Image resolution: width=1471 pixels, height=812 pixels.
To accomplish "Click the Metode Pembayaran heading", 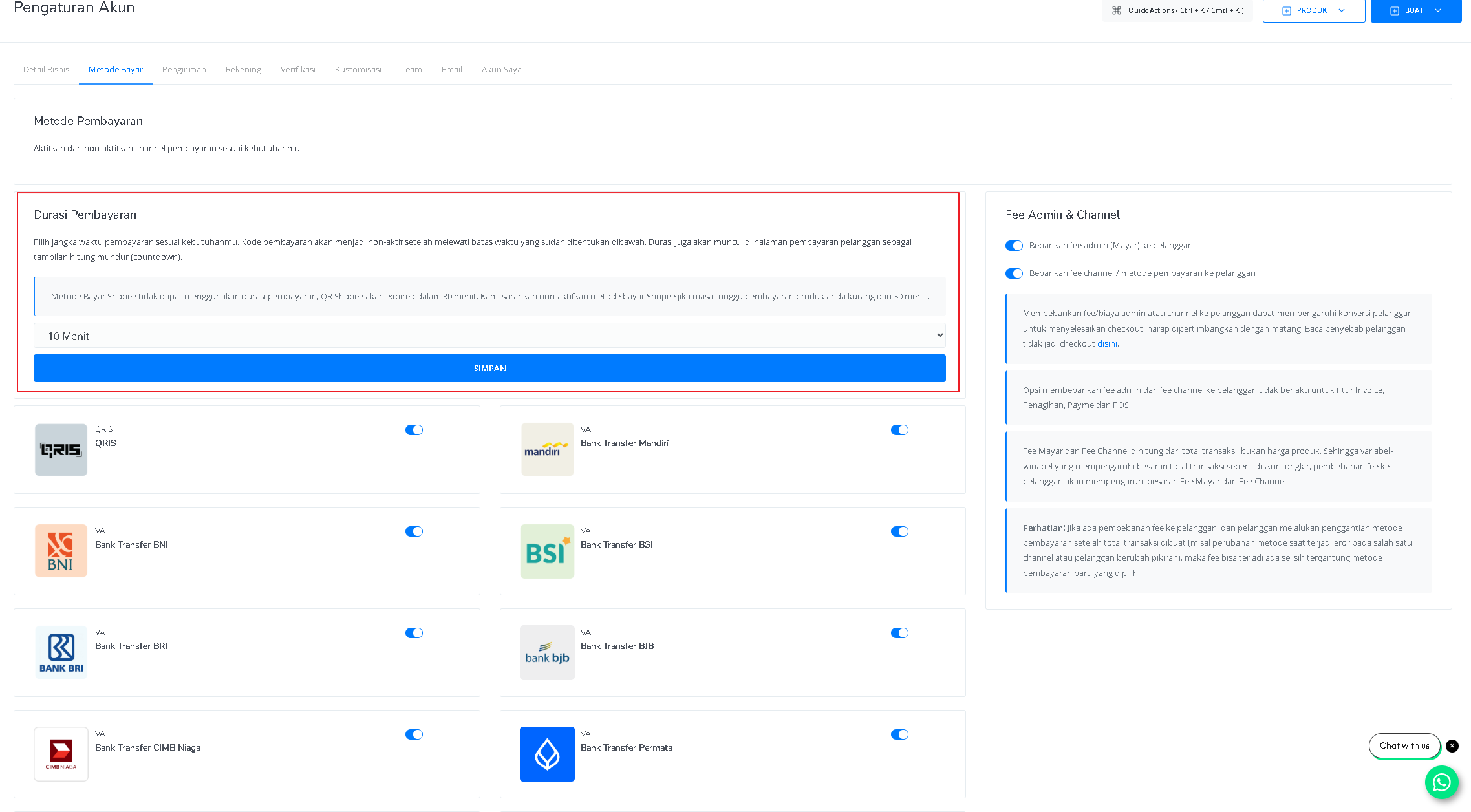I will pyautogui.click(x=89, y=121).
